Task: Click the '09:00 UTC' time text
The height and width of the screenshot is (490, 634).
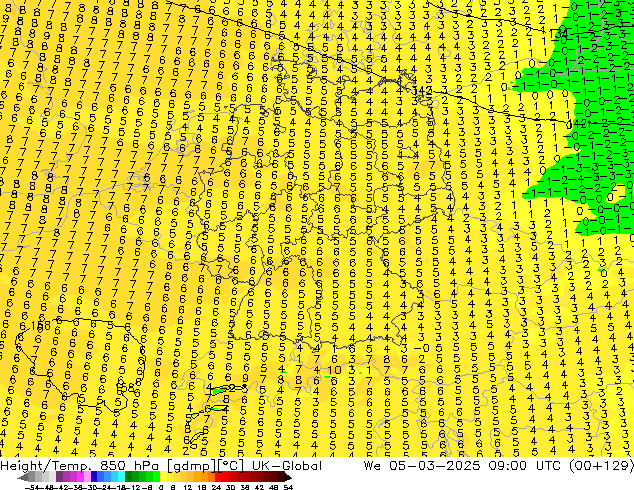Action: pyautogui.click(x=524, y=466)
